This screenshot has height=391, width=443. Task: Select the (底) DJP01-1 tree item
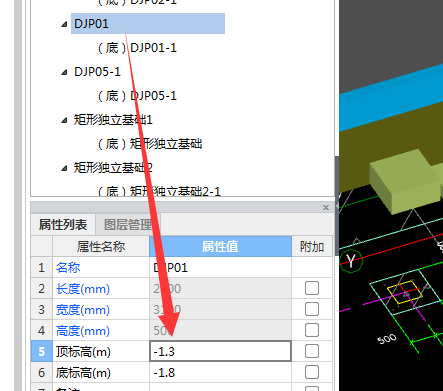point(137,48)
